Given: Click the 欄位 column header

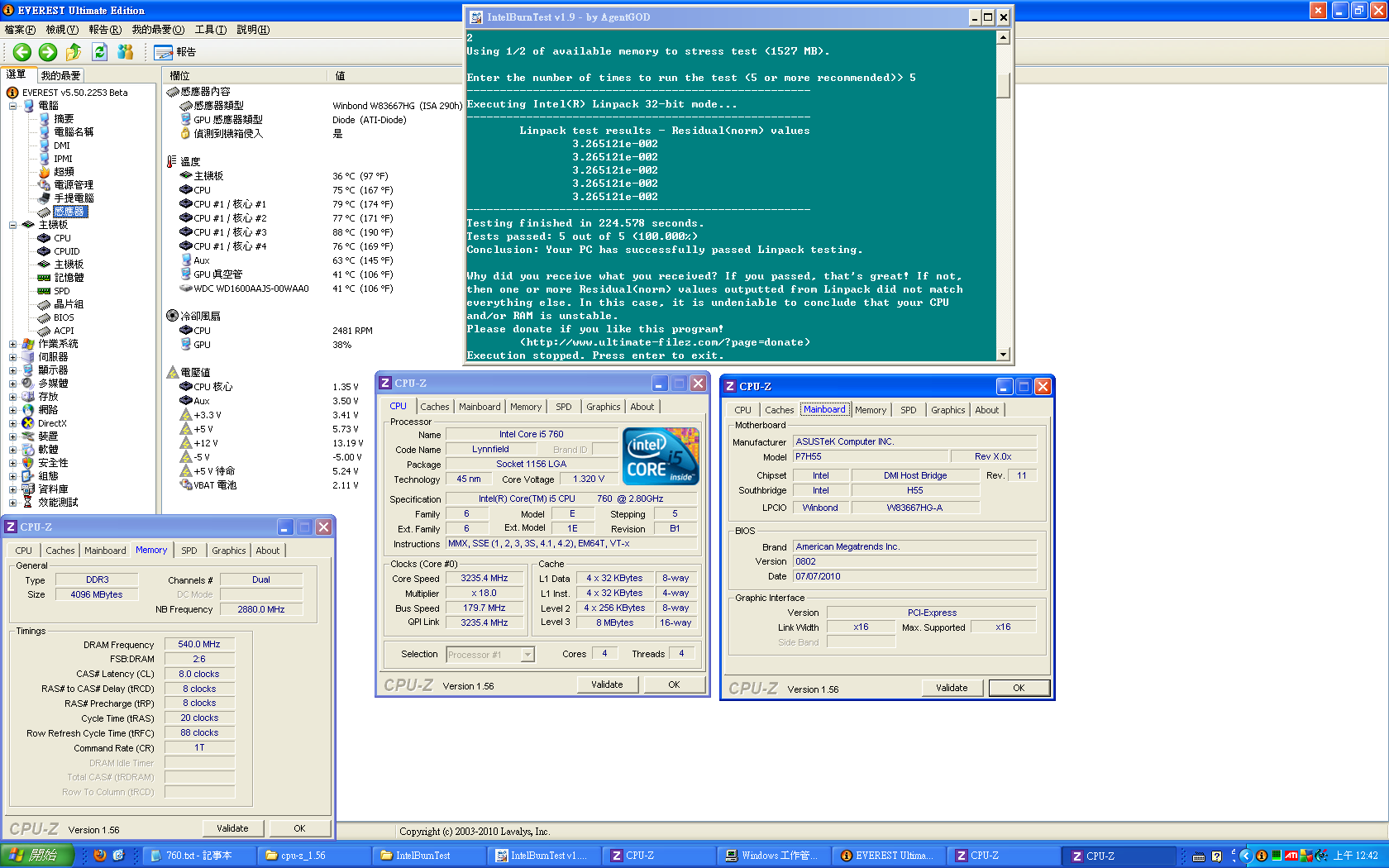Looking at the screenshot, I should coord(246,75).
